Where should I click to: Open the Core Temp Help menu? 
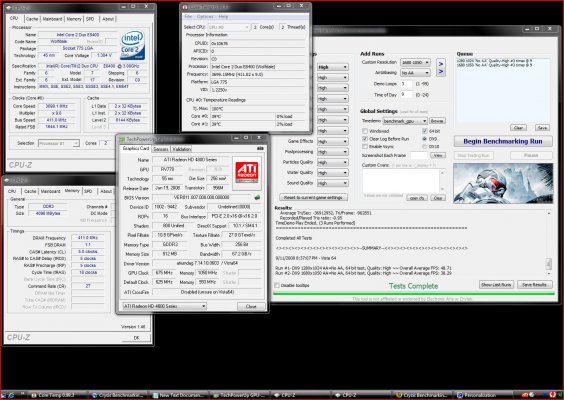[223, 17]
